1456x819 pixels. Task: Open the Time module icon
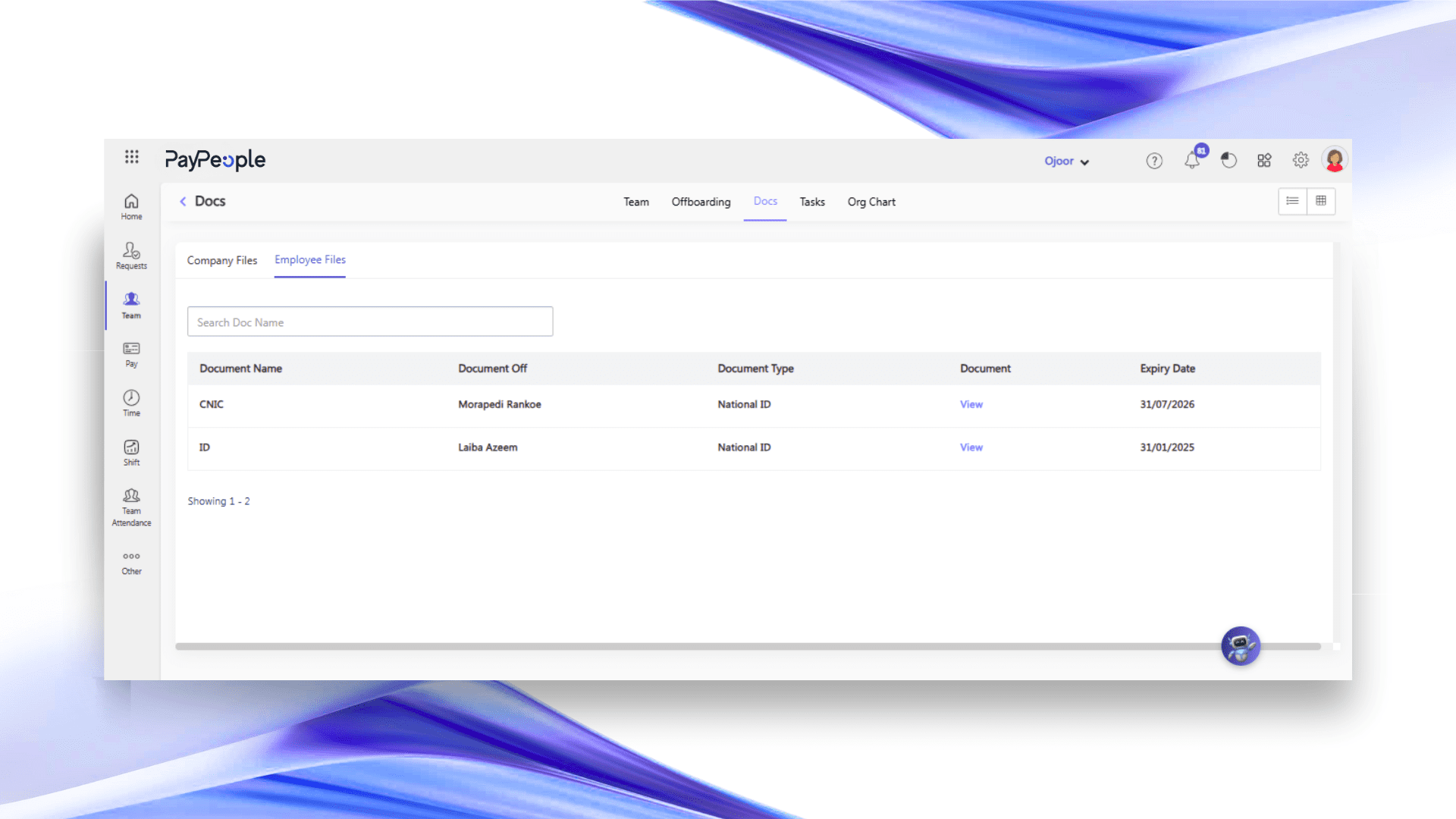pos(131,403)
